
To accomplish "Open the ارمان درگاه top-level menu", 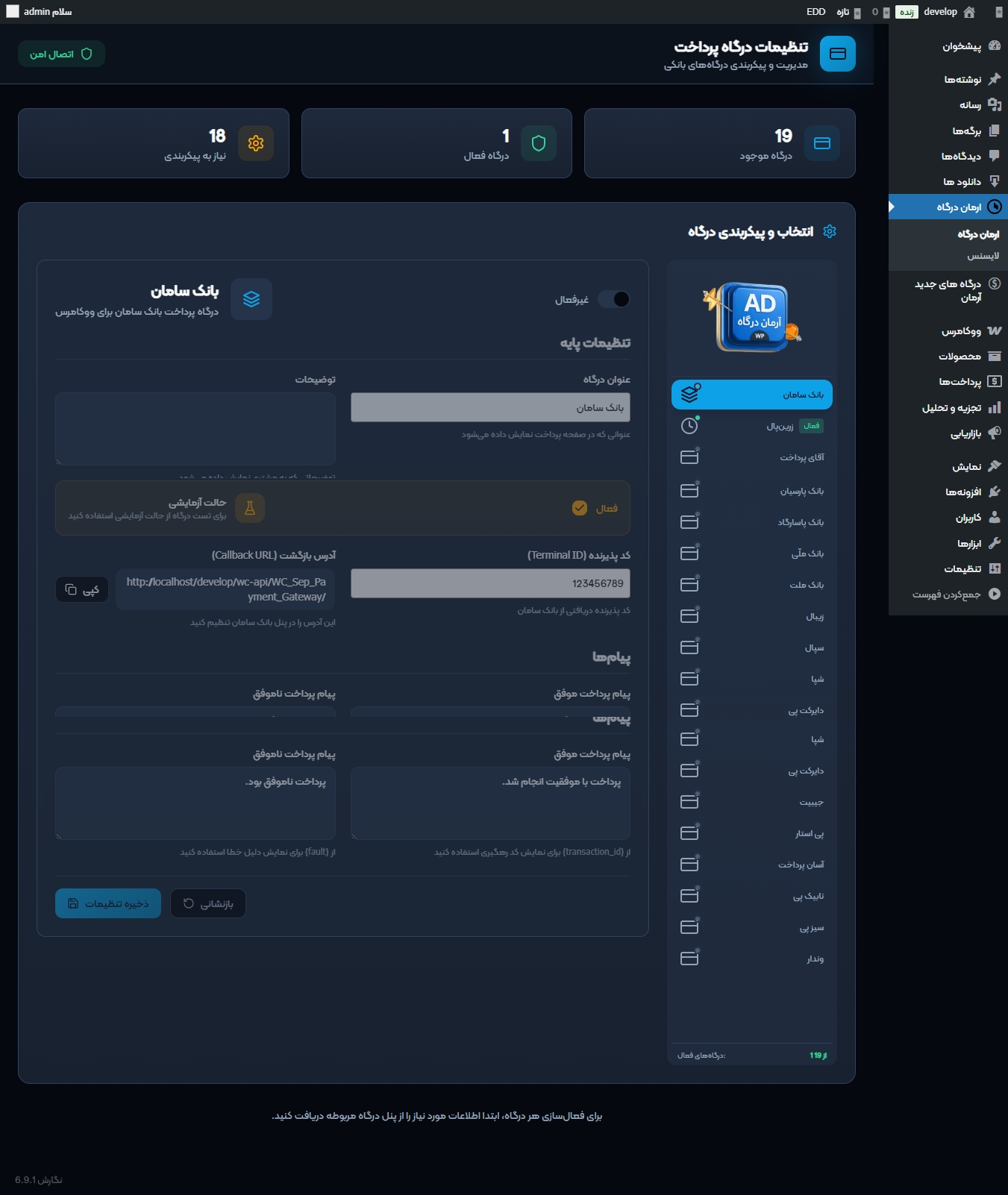I will coord(948,207).
